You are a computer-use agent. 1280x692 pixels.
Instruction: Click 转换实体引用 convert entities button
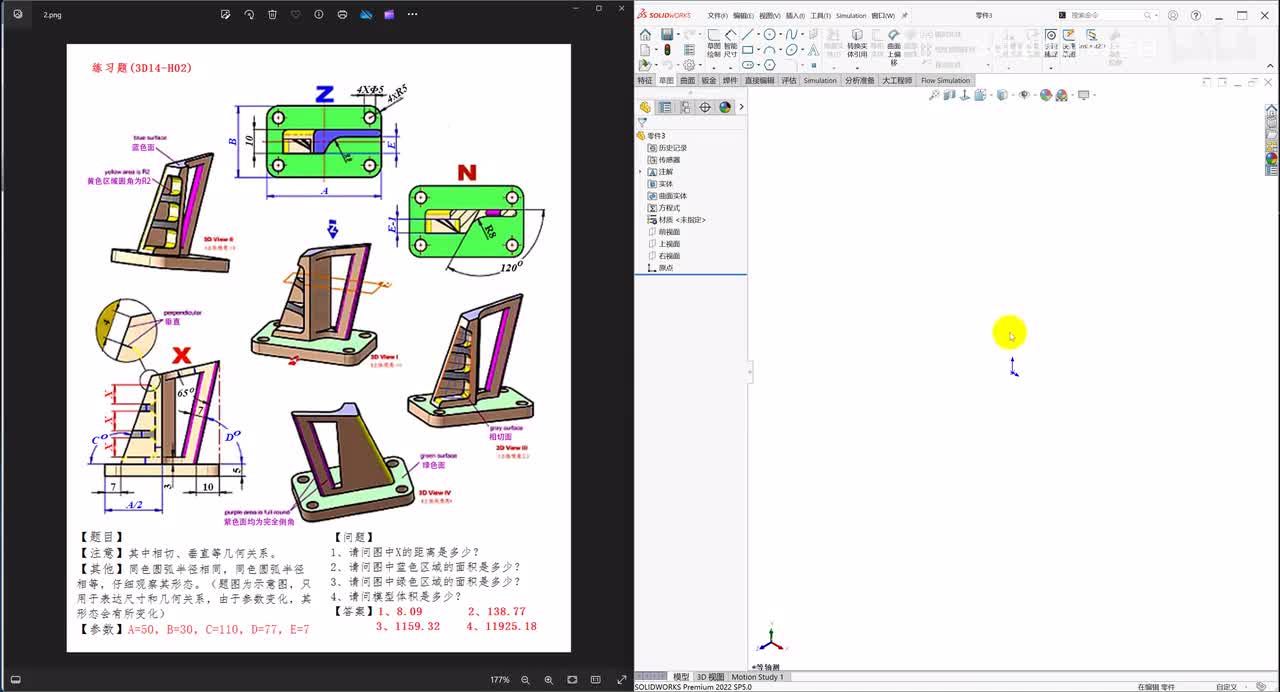(x=857, y=43)
